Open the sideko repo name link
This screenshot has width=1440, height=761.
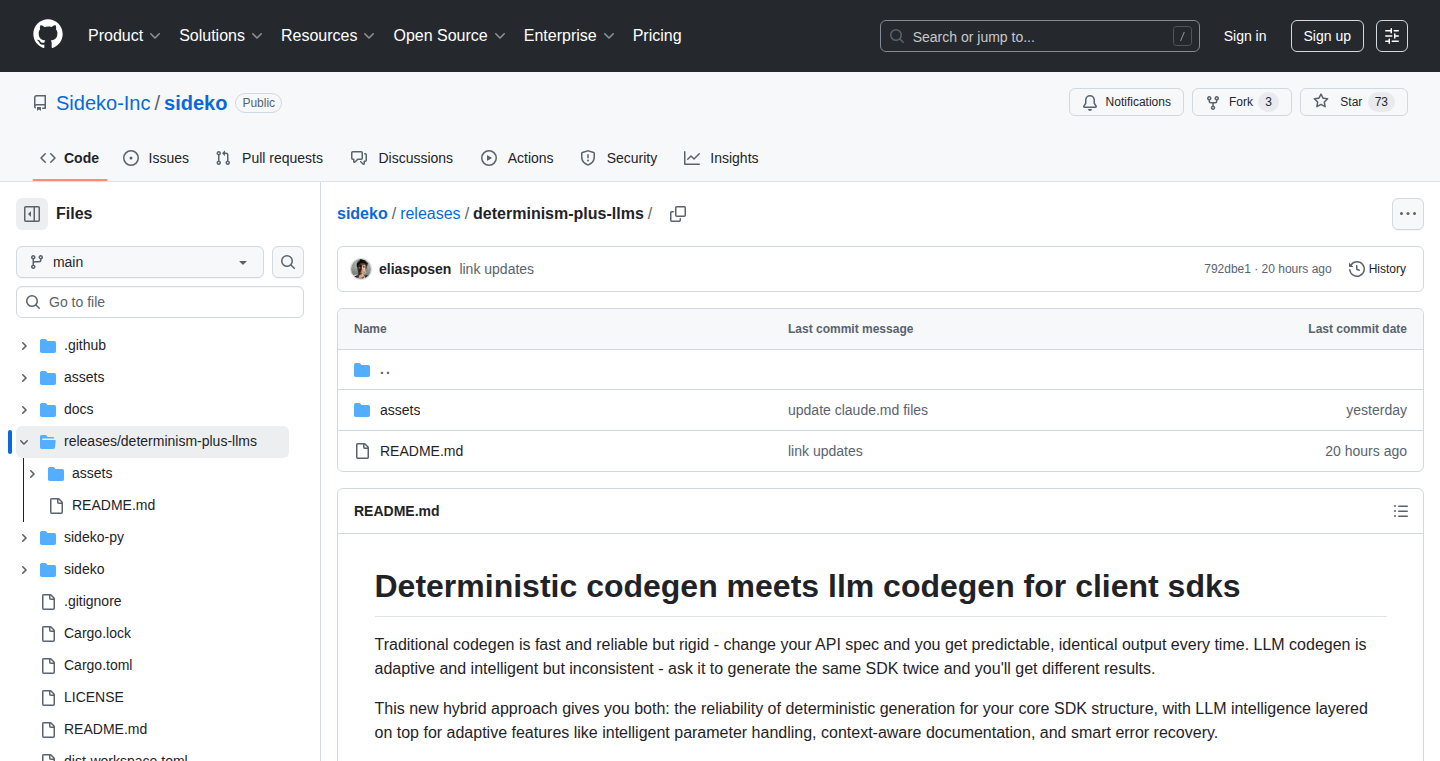(x=196, y=103)
